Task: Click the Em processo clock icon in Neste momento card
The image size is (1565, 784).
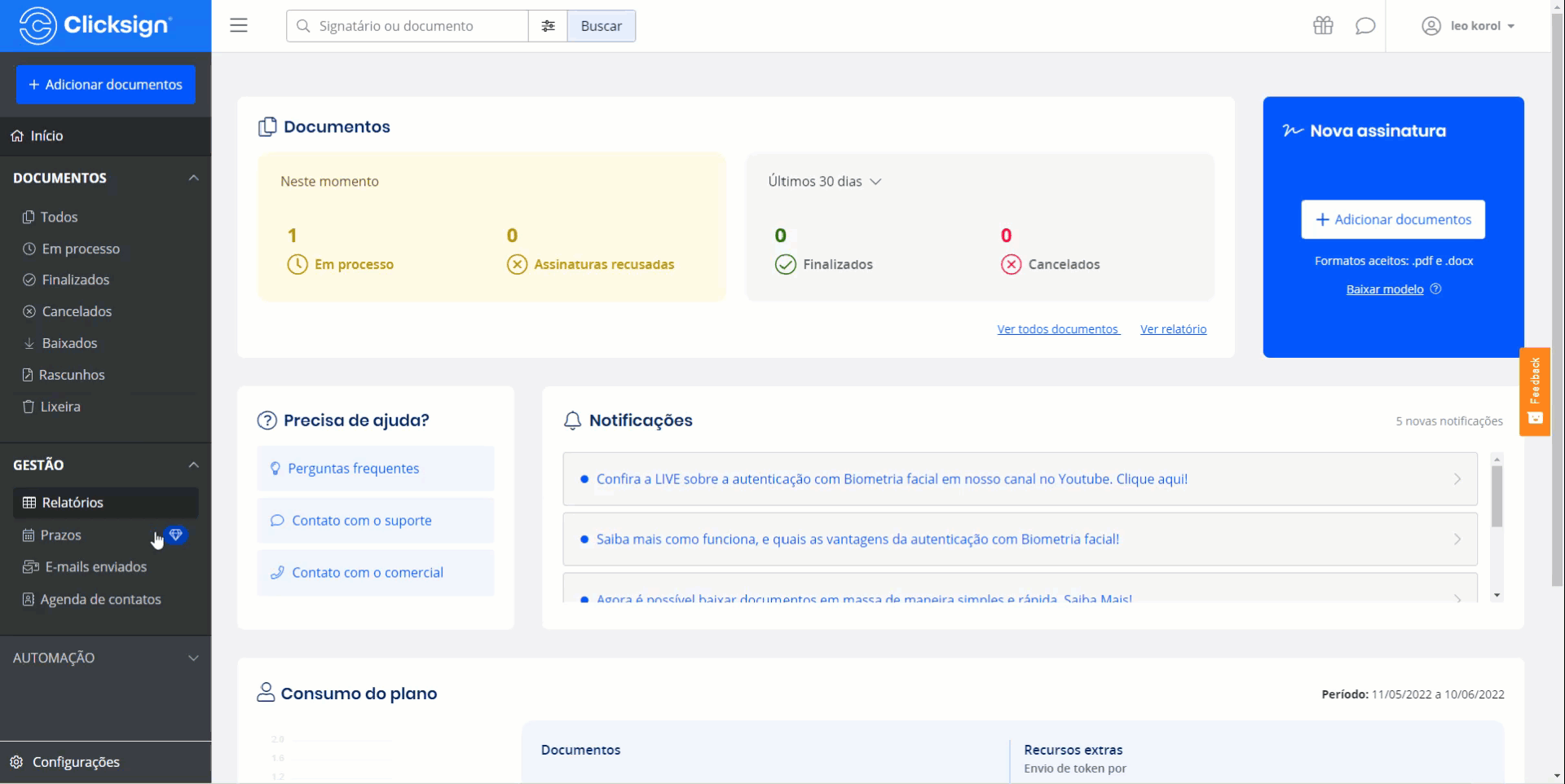Action: 298,264
